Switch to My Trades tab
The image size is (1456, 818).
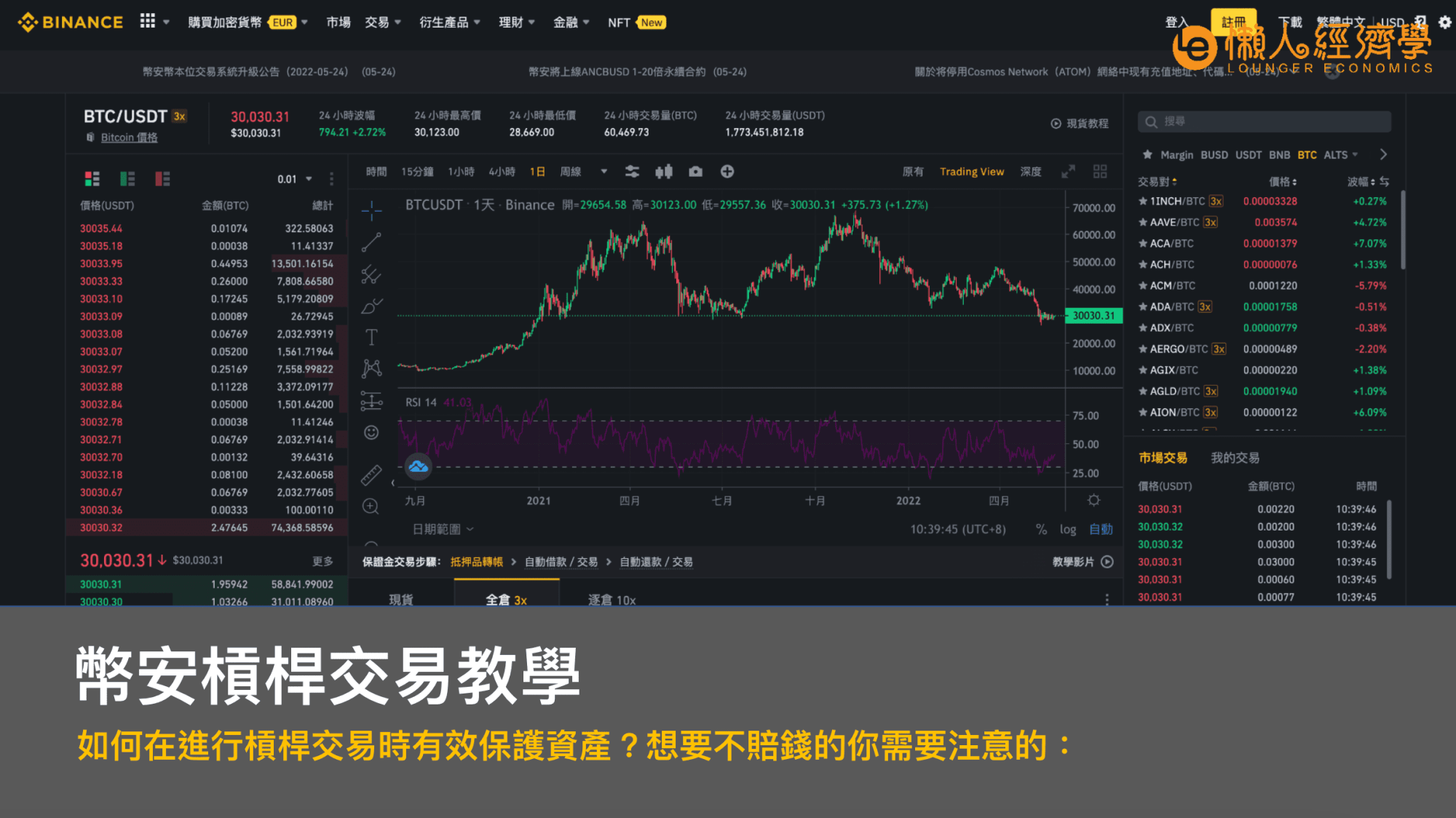(1235, 458)
